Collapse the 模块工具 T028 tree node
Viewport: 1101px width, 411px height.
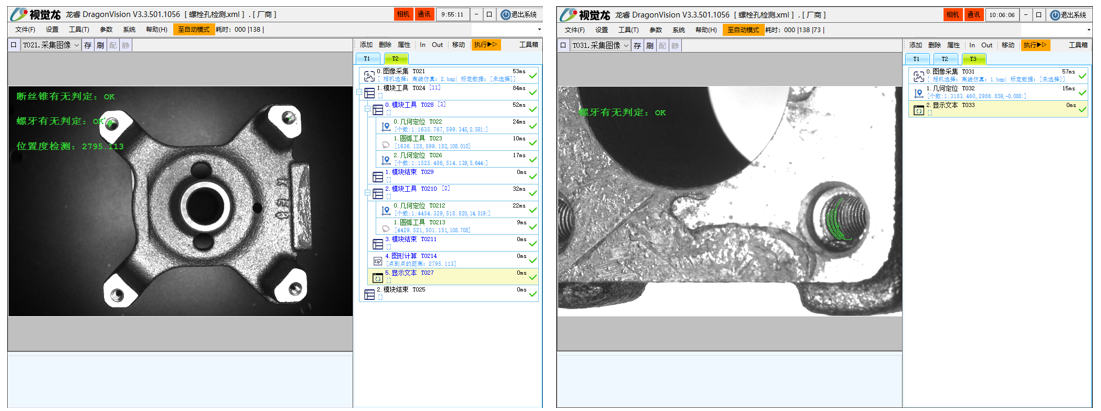367,110
